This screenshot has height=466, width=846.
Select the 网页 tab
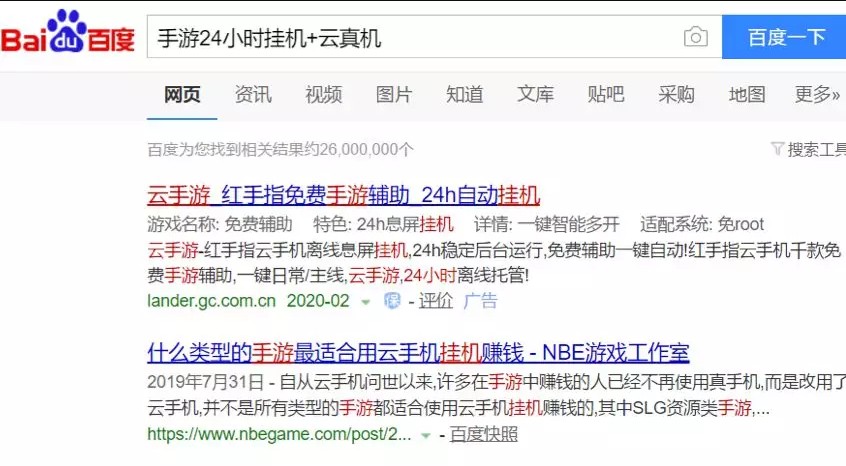(x=182, y=94)
